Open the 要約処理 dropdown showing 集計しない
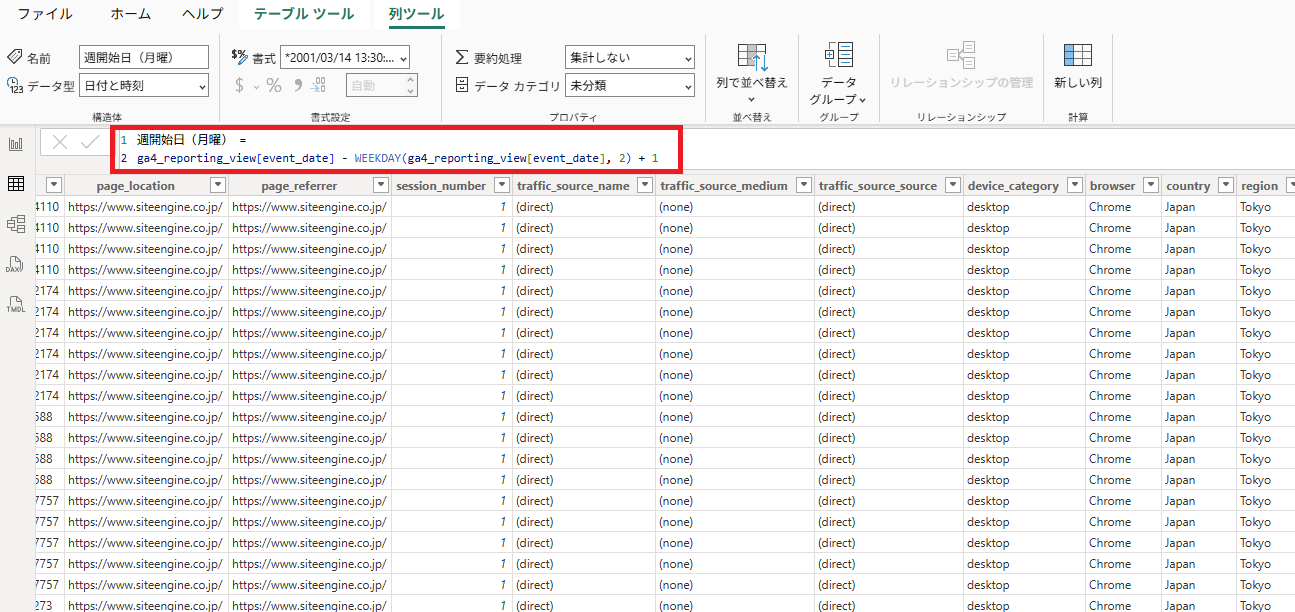 click(630, 58)
